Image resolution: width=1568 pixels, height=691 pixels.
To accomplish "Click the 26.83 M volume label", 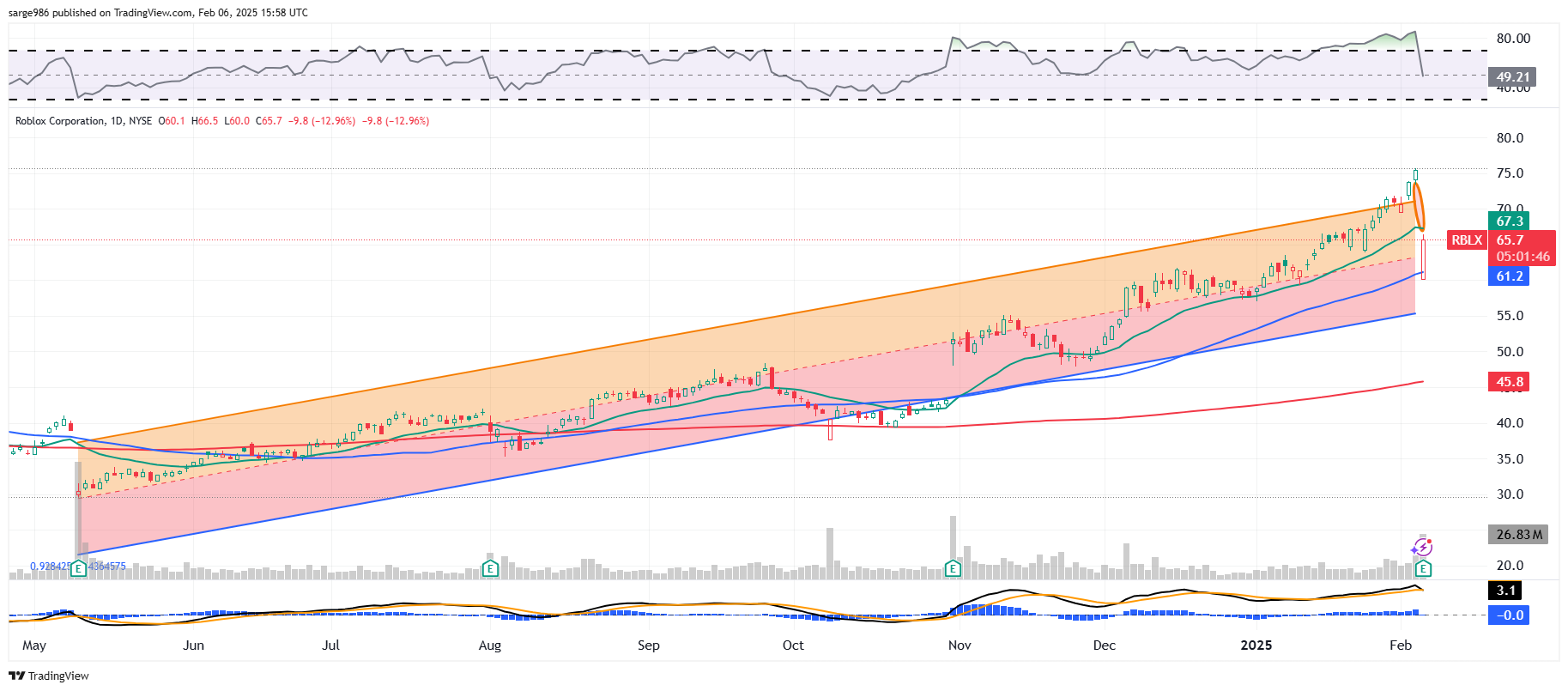I will point(1518,535).
